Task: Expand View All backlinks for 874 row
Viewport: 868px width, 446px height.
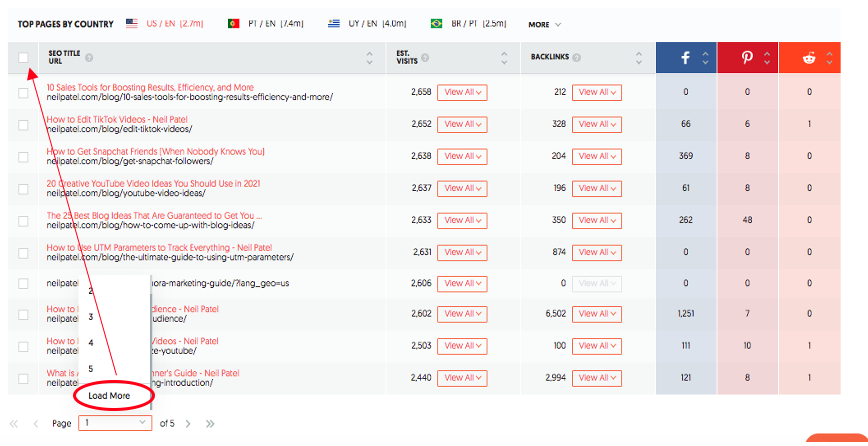Action: coord(596,252)
